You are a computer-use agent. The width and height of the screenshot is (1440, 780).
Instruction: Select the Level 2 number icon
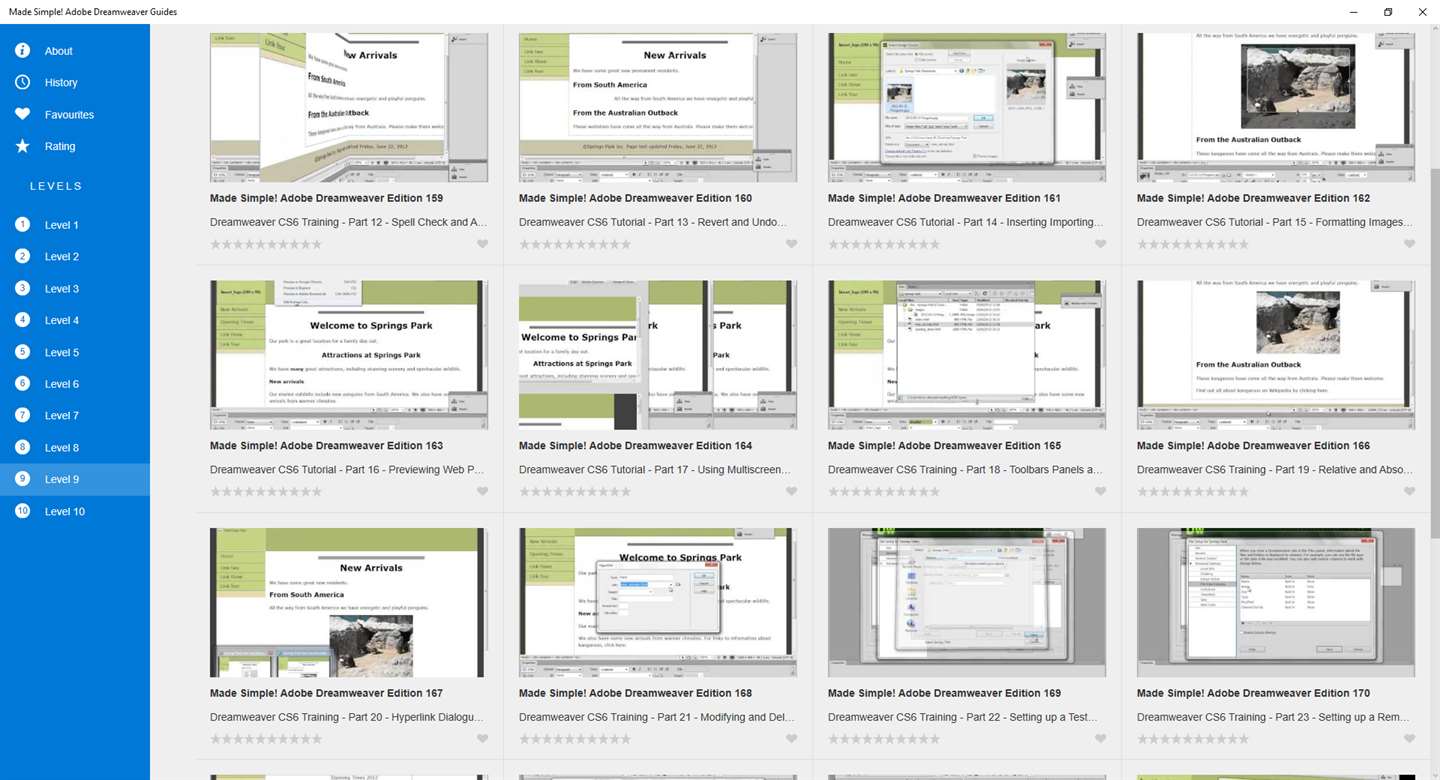[23, 256]
